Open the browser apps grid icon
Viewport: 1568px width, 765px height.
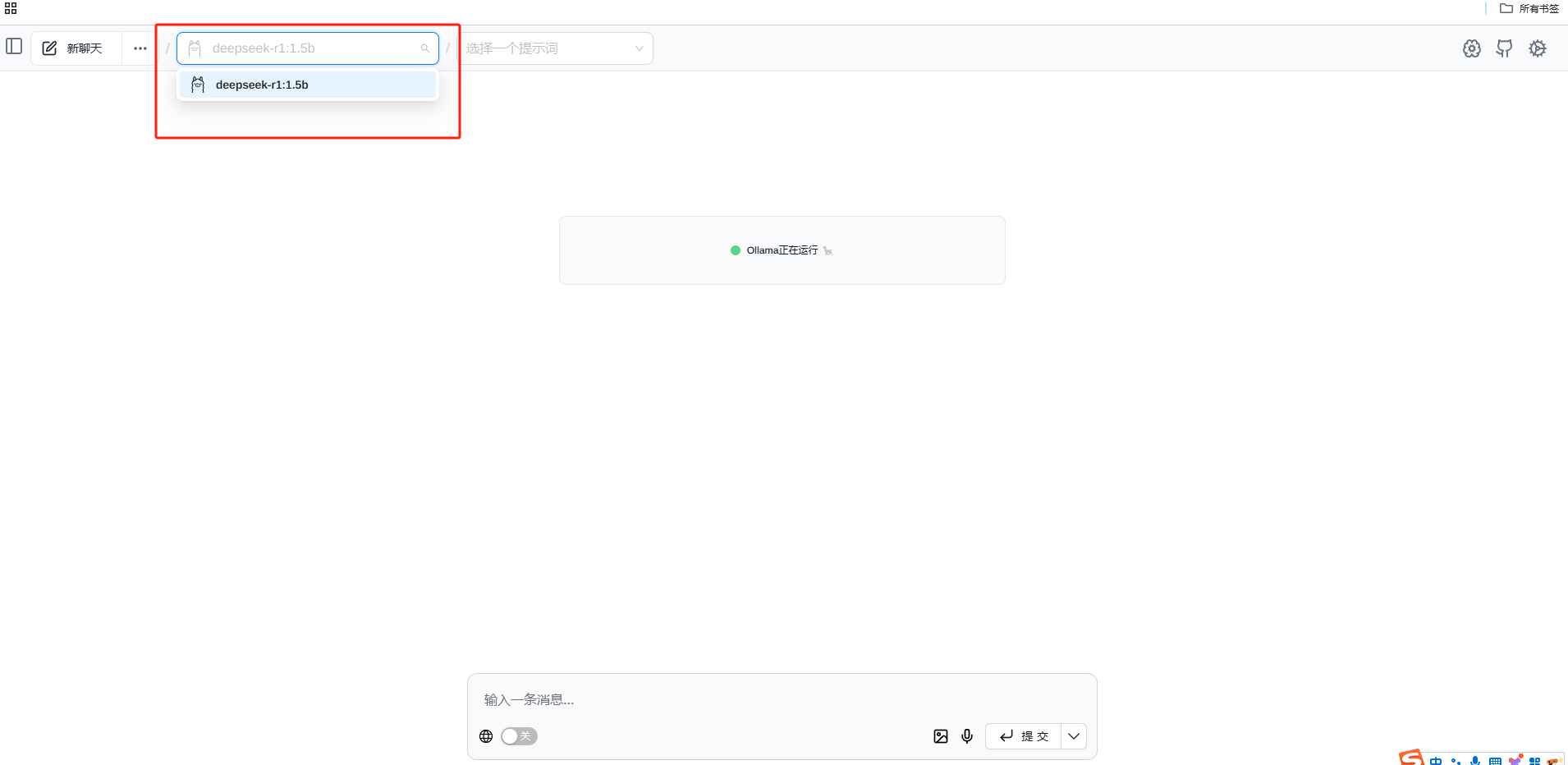(x=11, y=8)
